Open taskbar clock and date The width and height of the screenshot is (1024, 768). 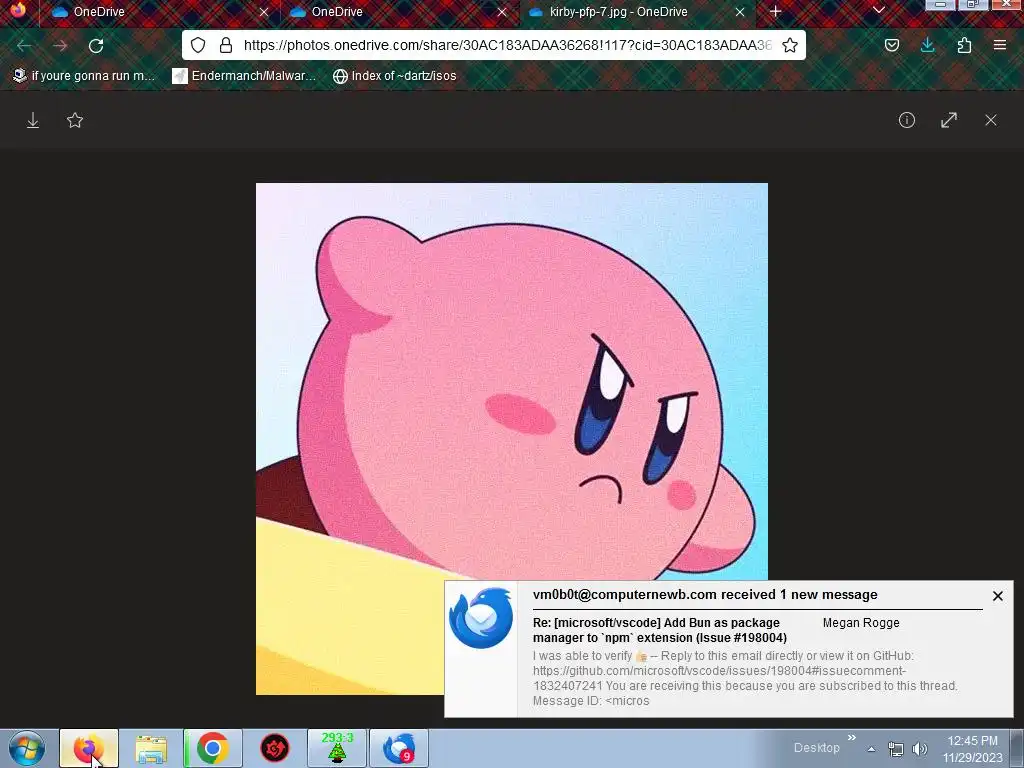972,748
